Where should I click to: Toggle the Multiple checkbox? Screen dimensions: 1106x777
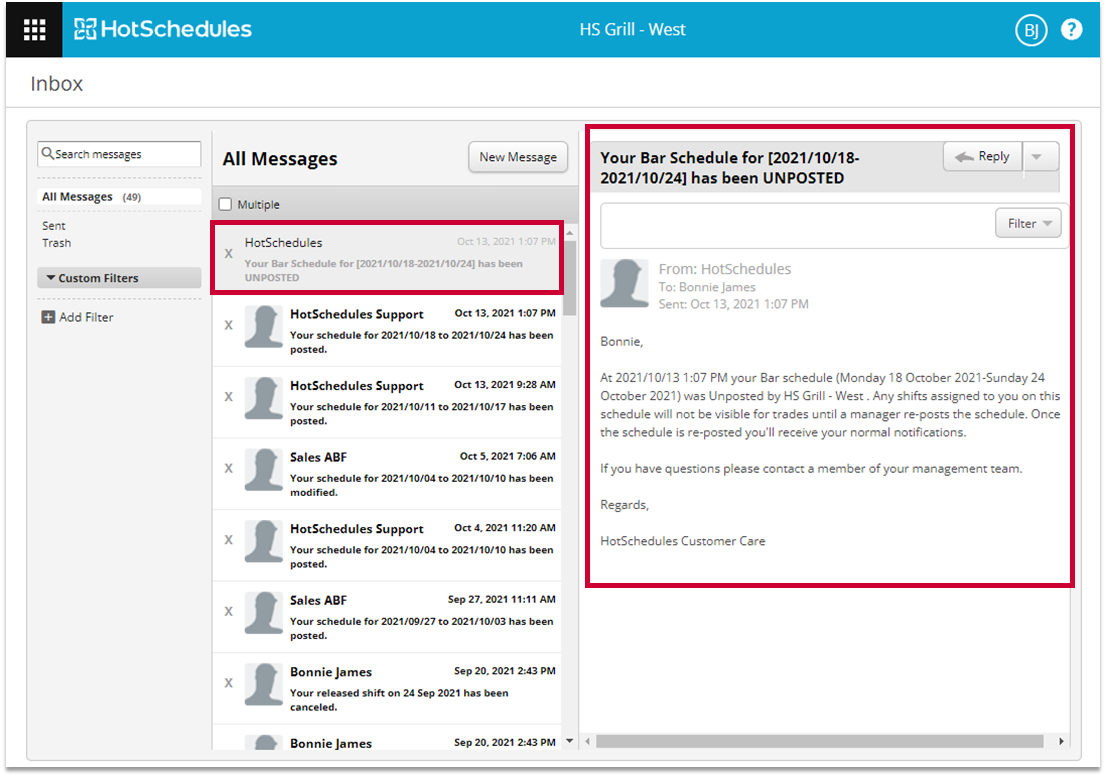226,205
